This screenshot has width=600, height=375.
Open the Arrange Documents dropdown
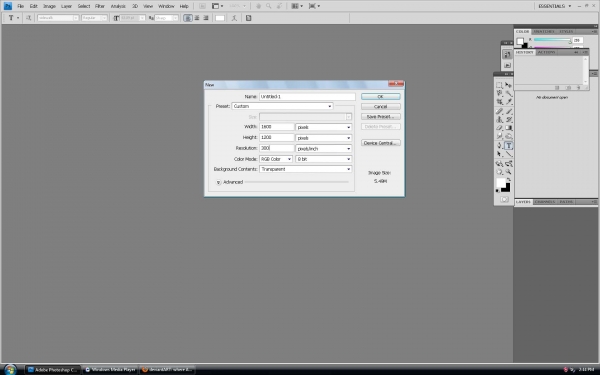pyautogui.click(x=297, y=6)
